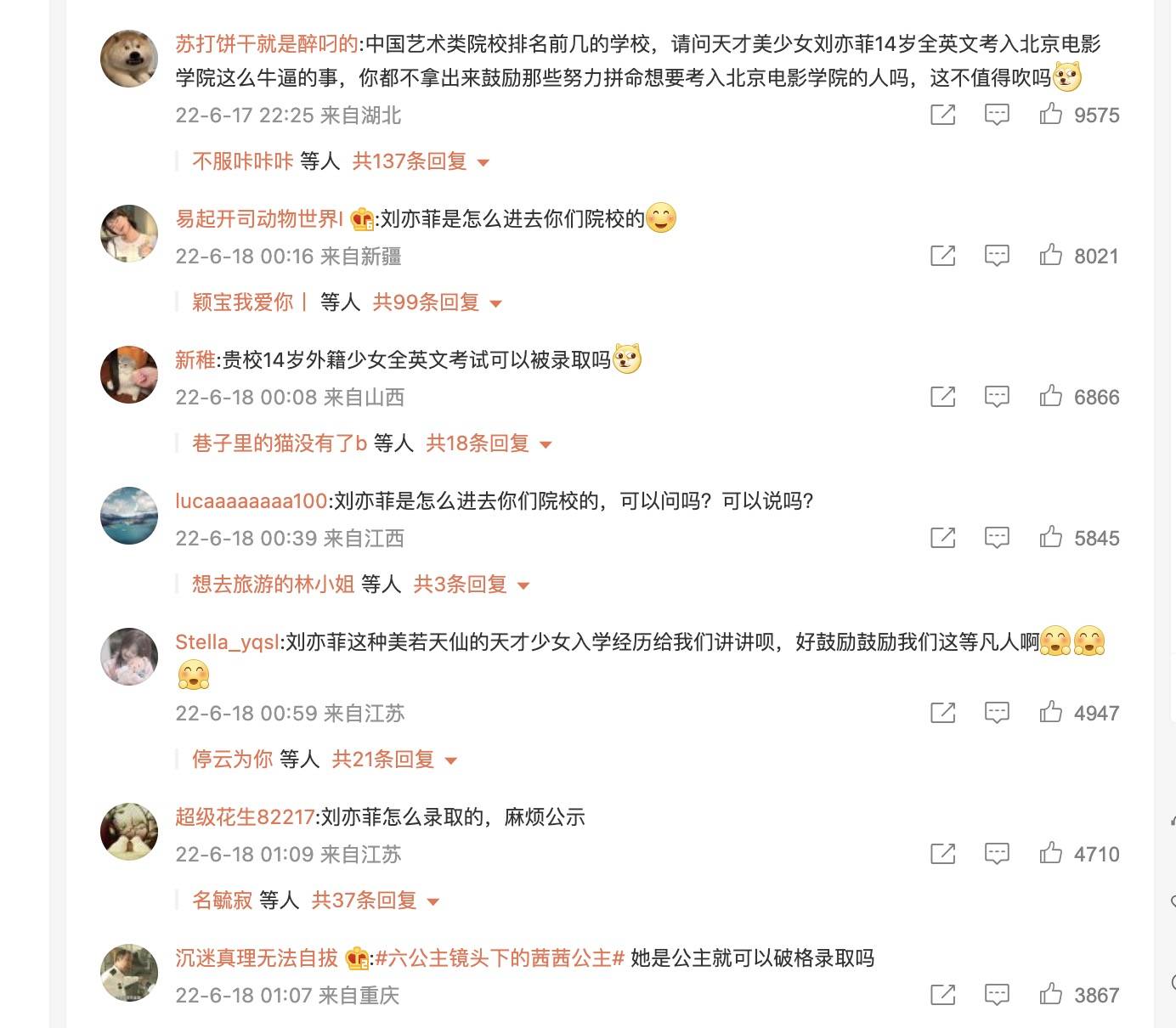Screen dimensions: 1176x1028
Task: Open replier 巷子里的猫没有了b's profile
Action: pos(280,443)
